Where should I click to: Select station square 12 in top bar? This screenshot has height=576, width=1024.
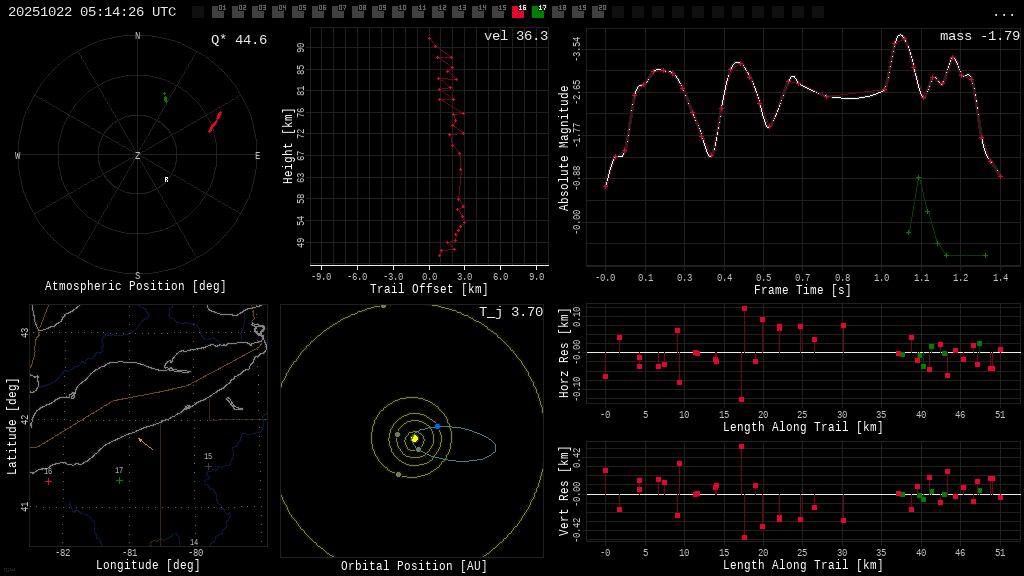click(438, 11)
